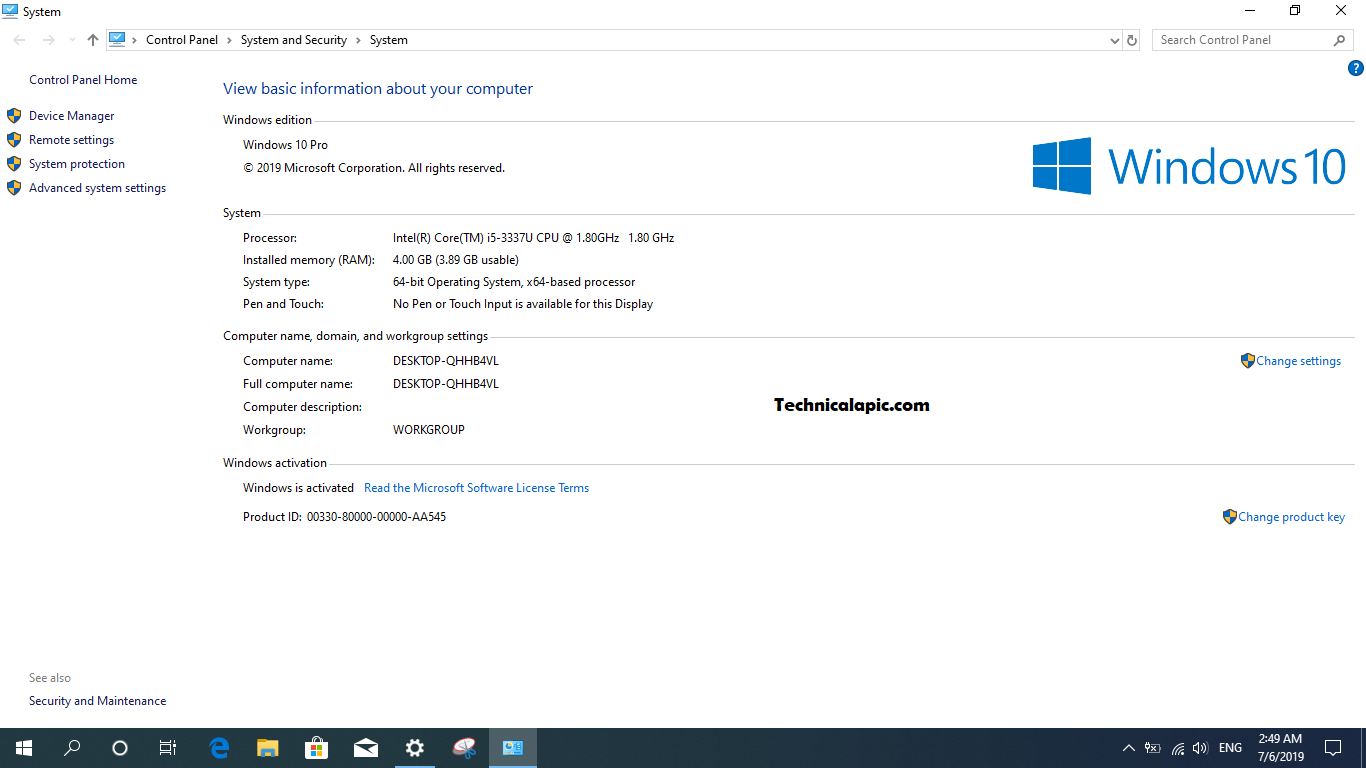
Task: Open Microsoft Store from taskbar
Action: pyautogui.click(x=317, y=748)
